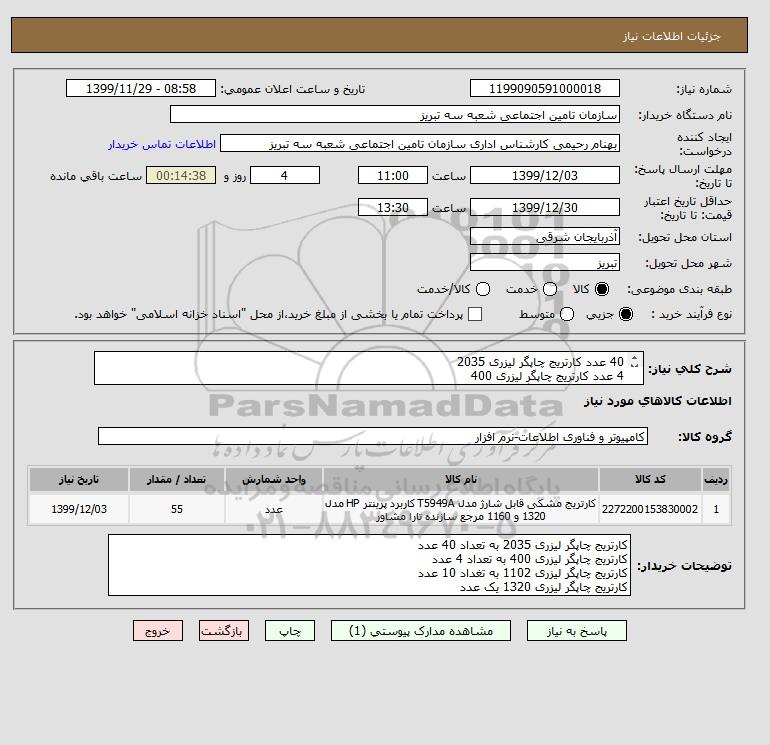Click the validity time 13:30 field
Viewport: 770px width, 745px height.
pos(393,207)
